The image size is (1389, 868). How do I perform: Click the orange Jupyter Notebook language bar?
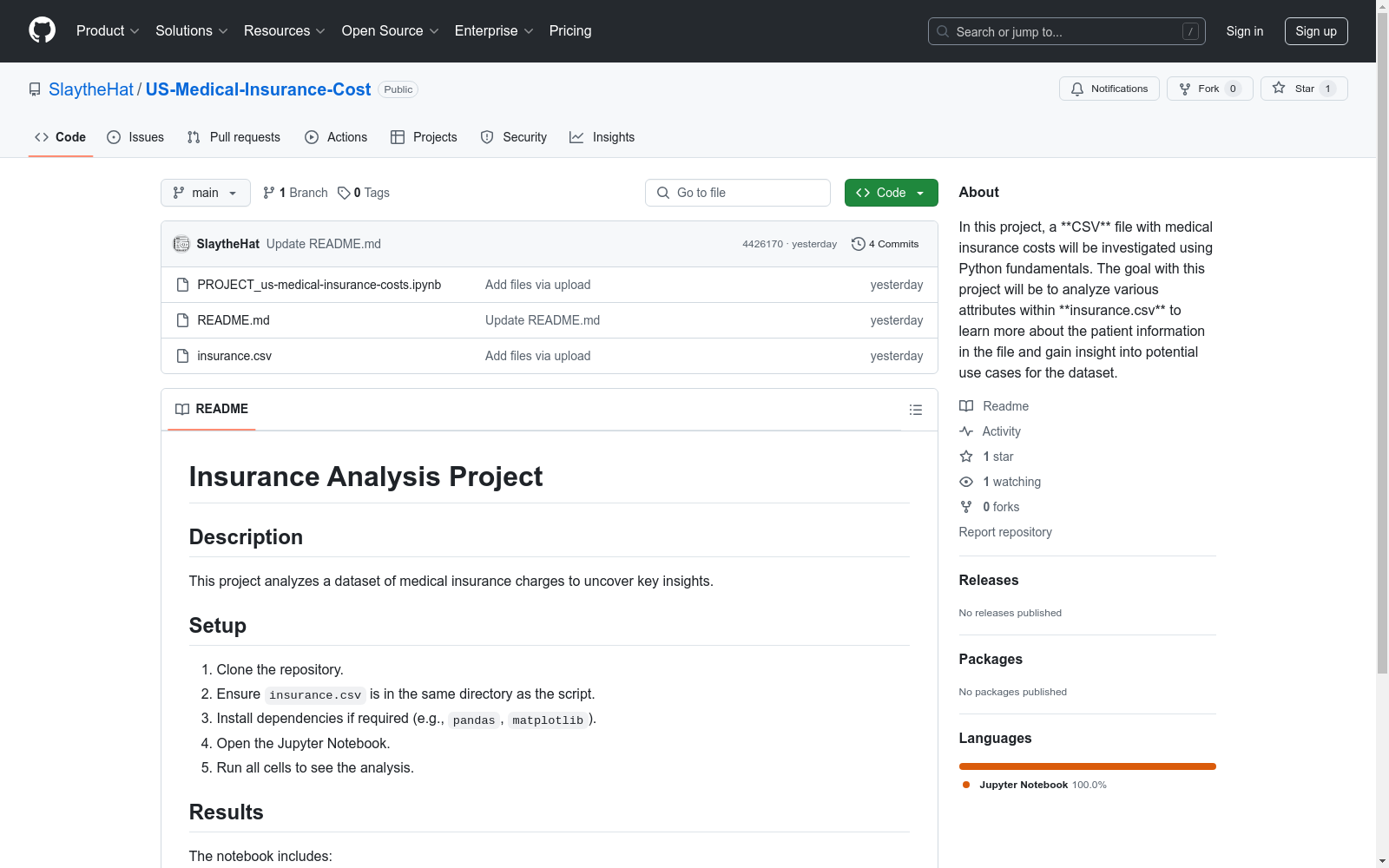click(x=1088, y=766)
